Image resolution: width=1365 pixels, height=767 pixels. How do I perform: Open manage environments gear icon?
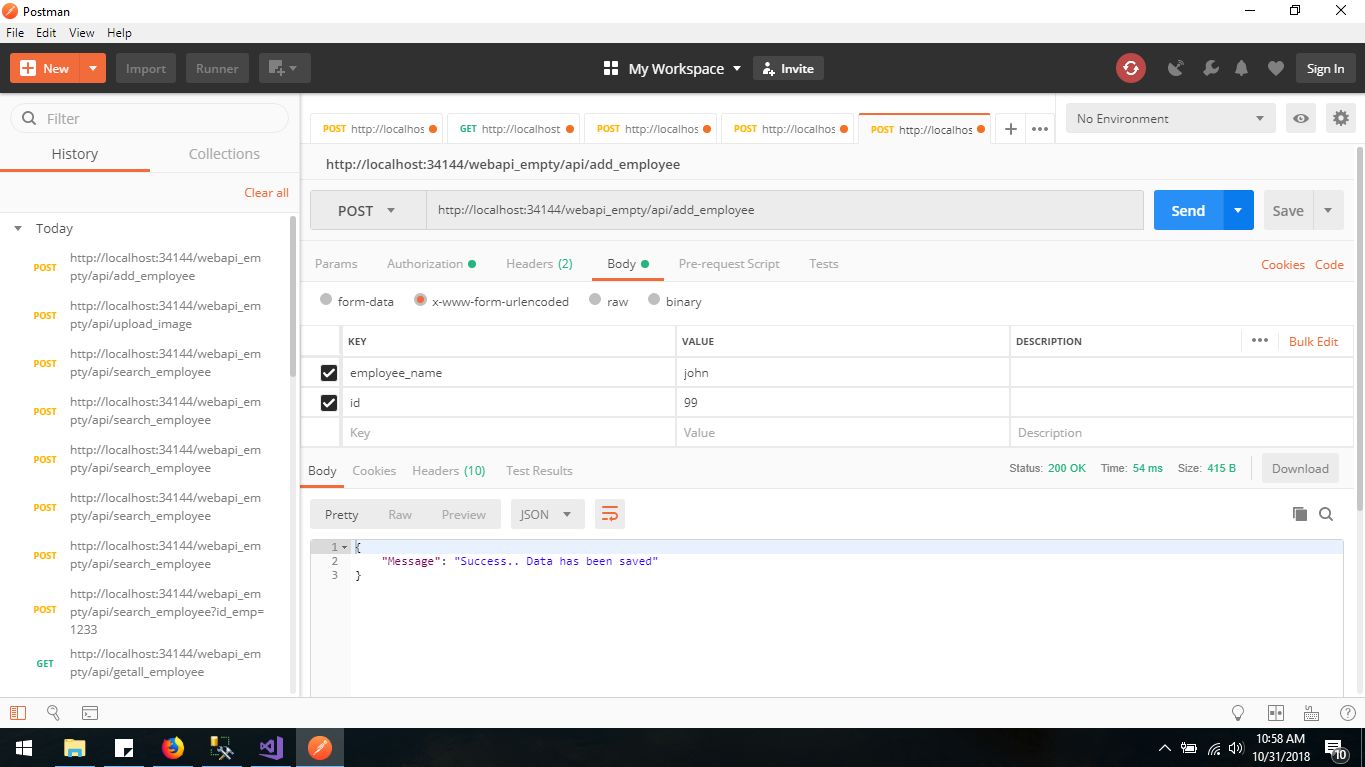click(1340, 118)
